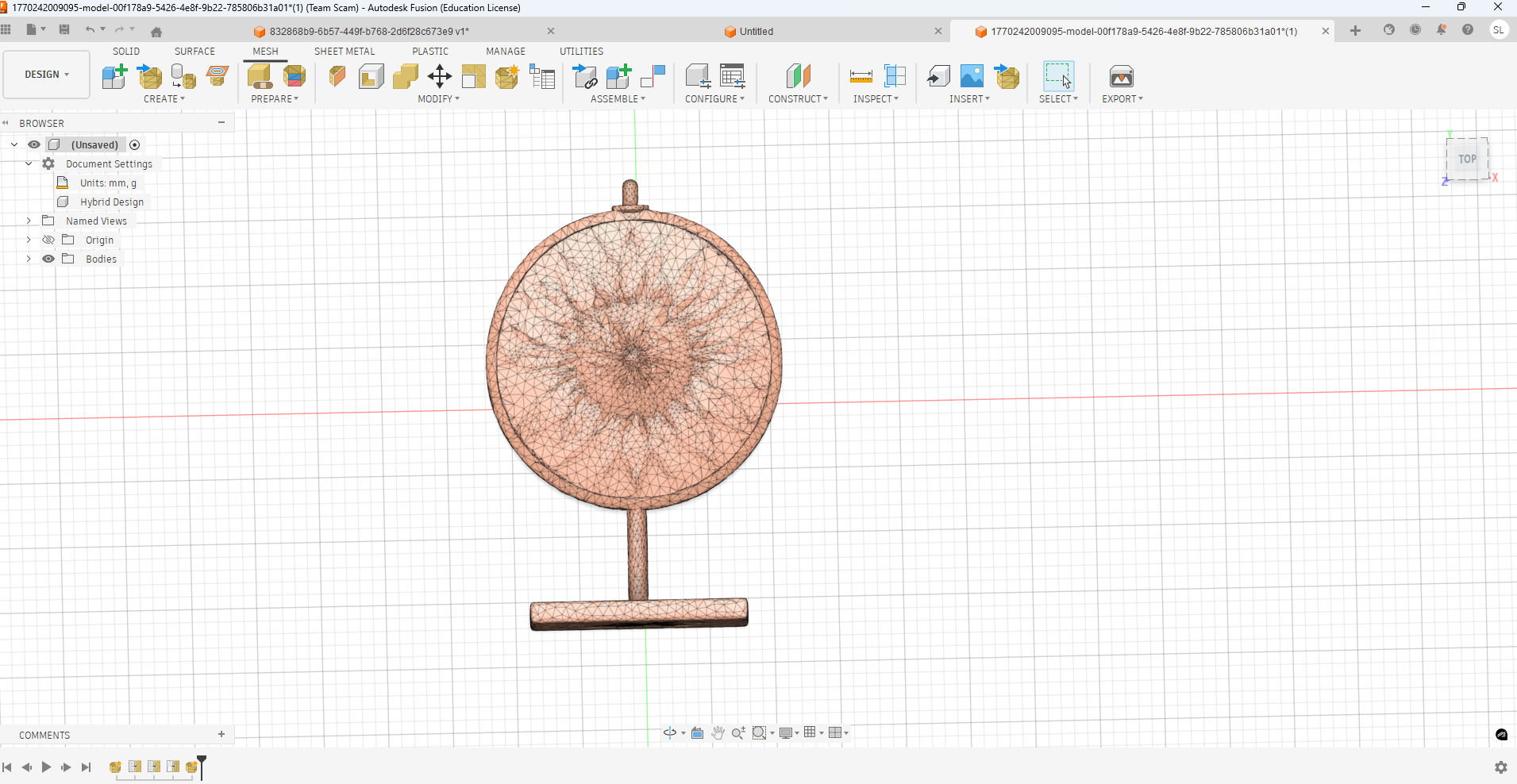Collapse the Browser panel with minus

(221, 122)
